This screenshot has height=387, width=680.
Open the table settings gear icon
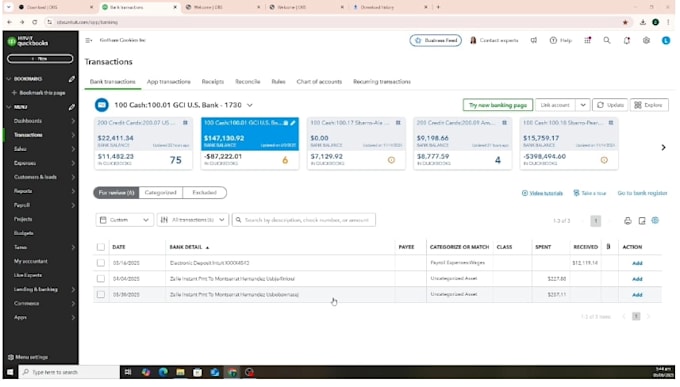[655, 220]
